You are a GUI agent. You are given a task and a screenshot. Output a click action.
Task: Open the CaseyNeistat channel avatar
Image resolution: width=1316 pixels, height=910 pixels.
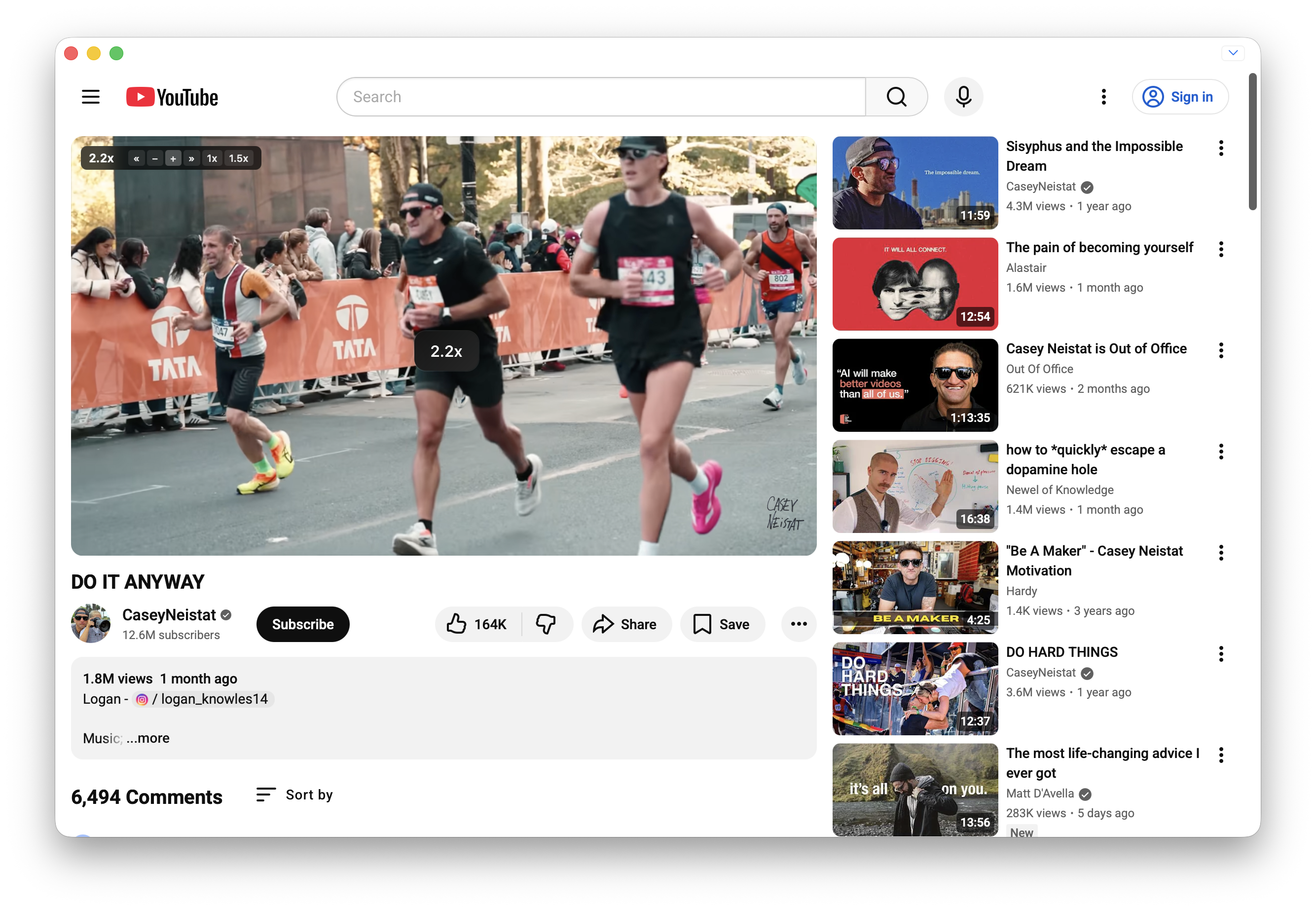click(91, 623)
